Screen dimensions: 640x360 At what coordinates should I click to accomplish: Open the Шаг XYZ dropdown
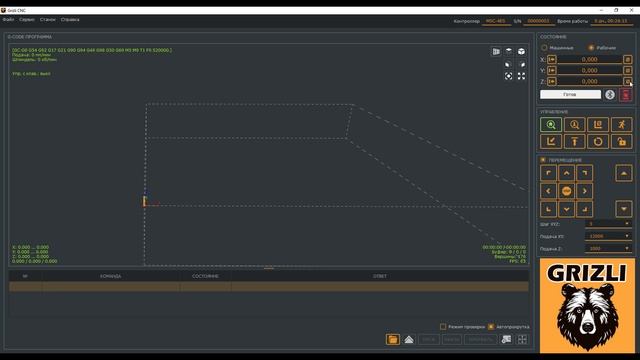pos(608,224)
